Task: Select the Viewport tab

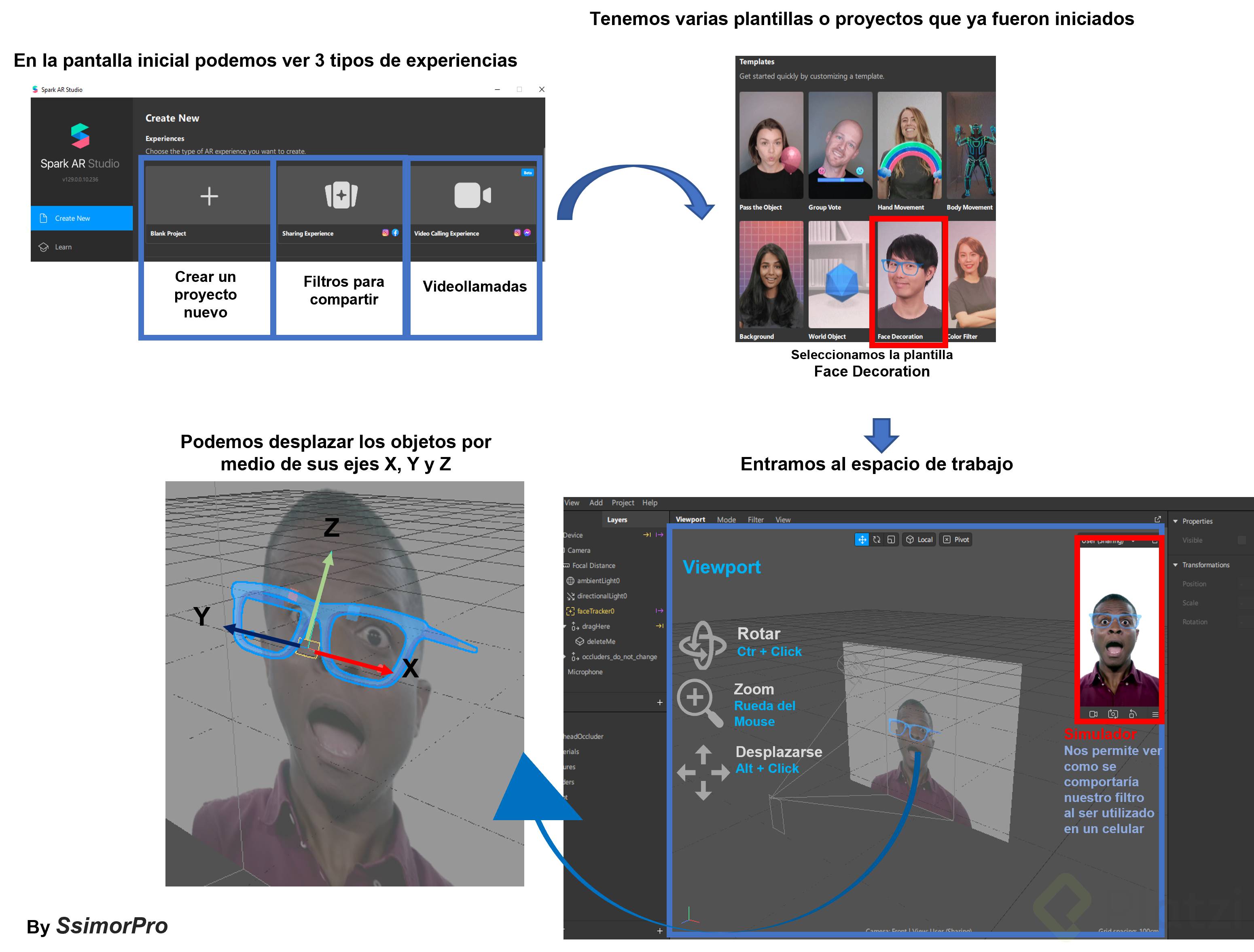Action: click(691, 519)
